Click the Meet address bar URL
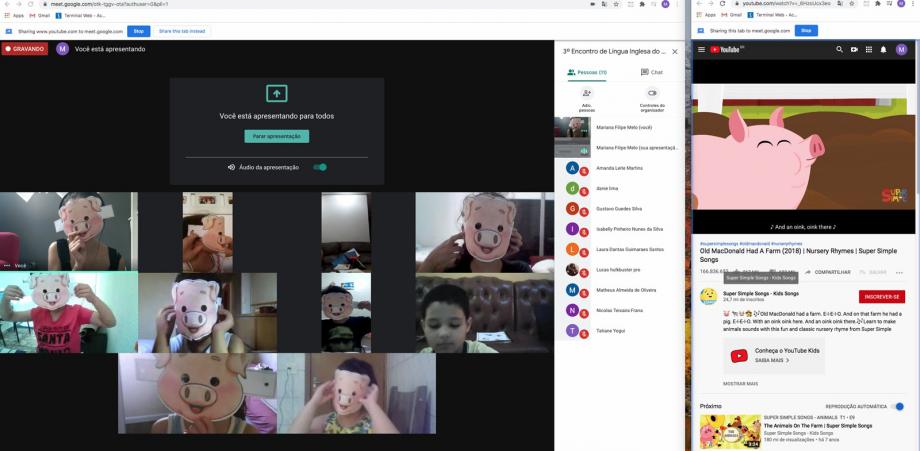This screenshot has width=920, height=451. [x=110, y=4]
